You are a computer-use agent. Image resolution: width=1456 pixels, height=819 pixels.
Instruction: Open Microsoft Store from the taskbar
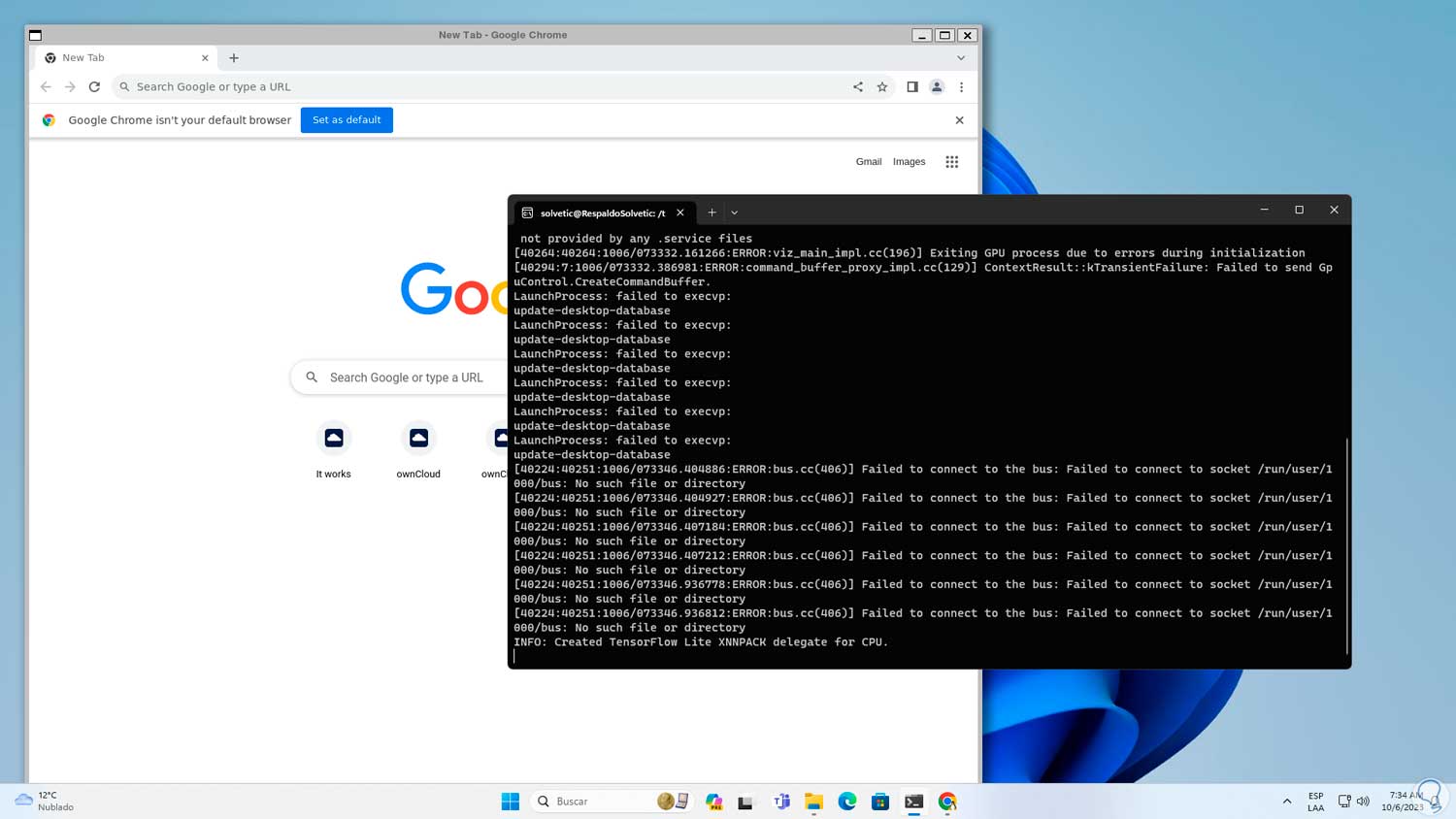point(880,802)
